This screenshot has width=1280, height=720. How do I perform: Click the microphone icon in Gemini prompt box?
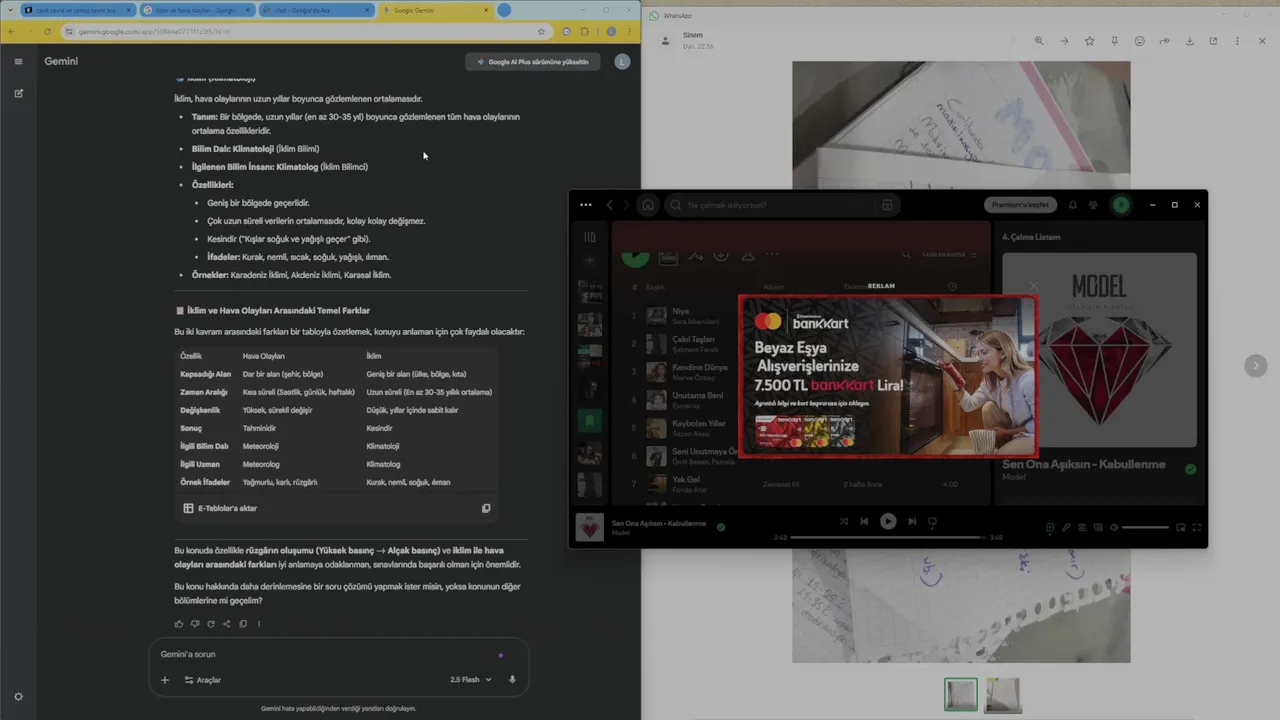[512, 680]
